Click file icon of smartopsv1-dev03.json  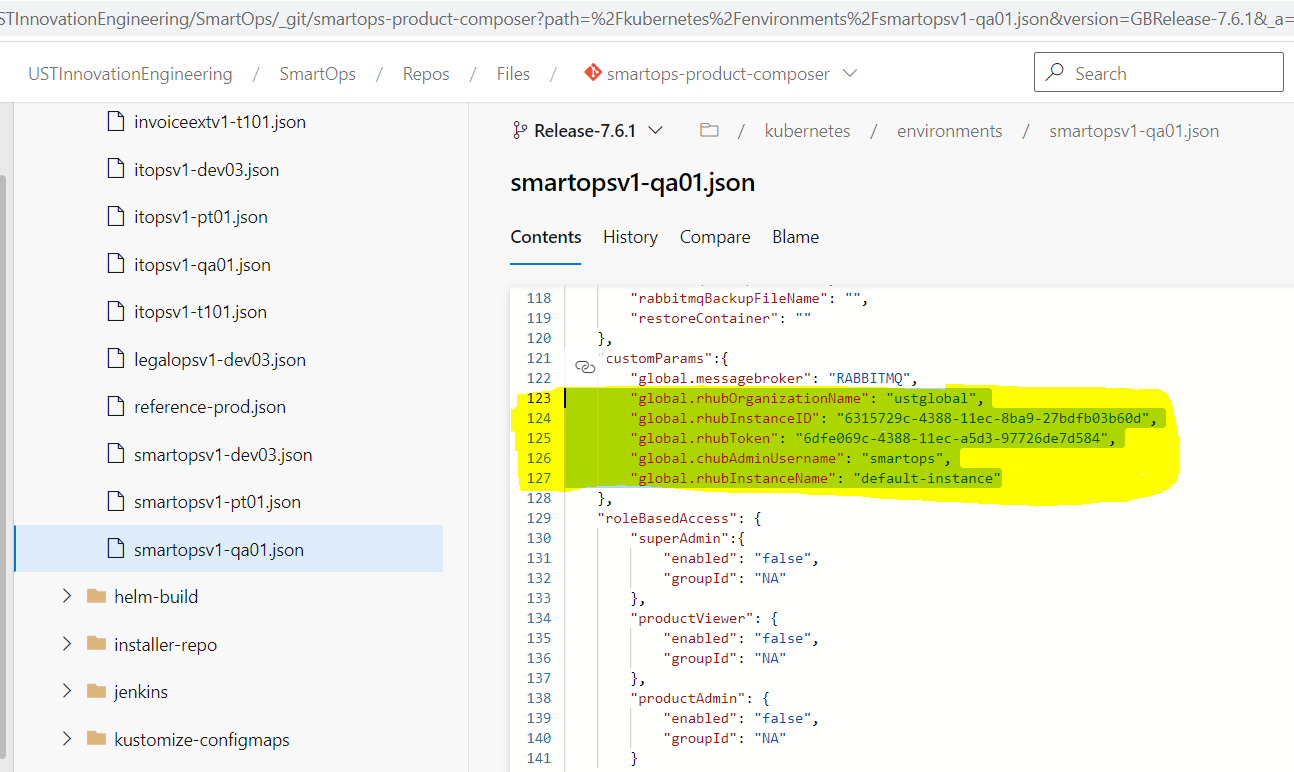[115, 454]
